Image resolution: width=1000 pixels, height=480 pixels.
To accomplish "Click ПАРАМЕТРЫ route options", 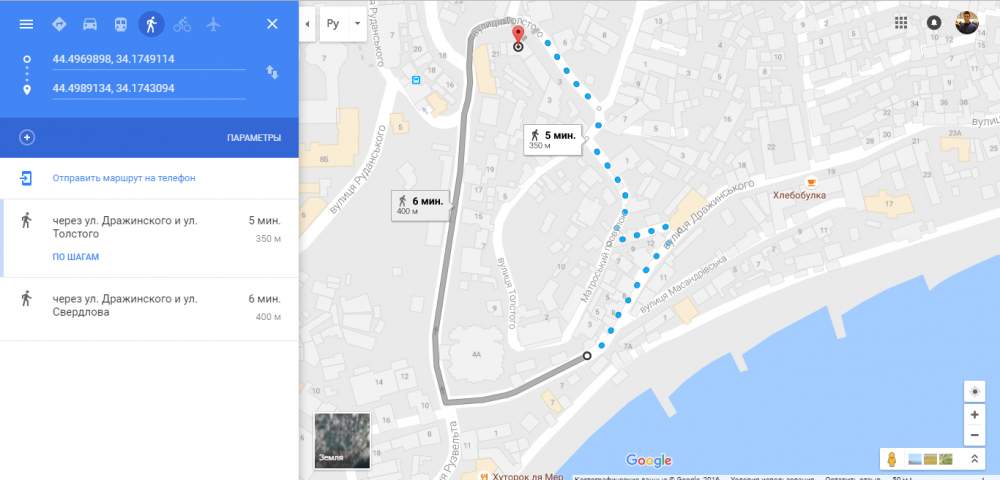I will [254, 138].
